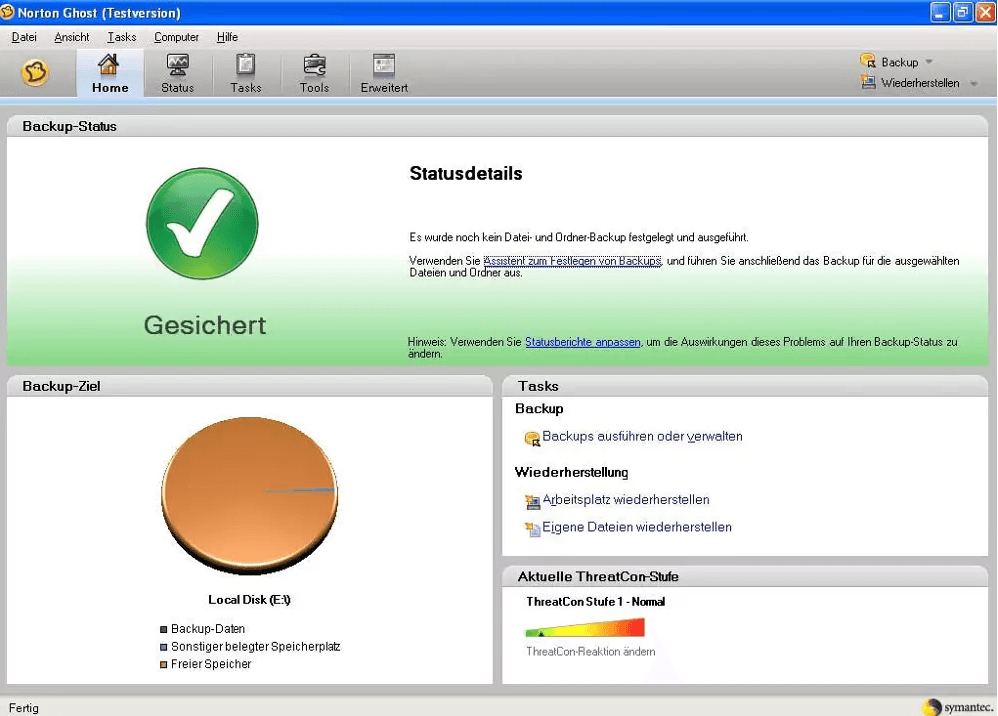Click the ThreatCon level gradient bar
Image resolution: width=998 pixels, height=716 pixels.
585,628
